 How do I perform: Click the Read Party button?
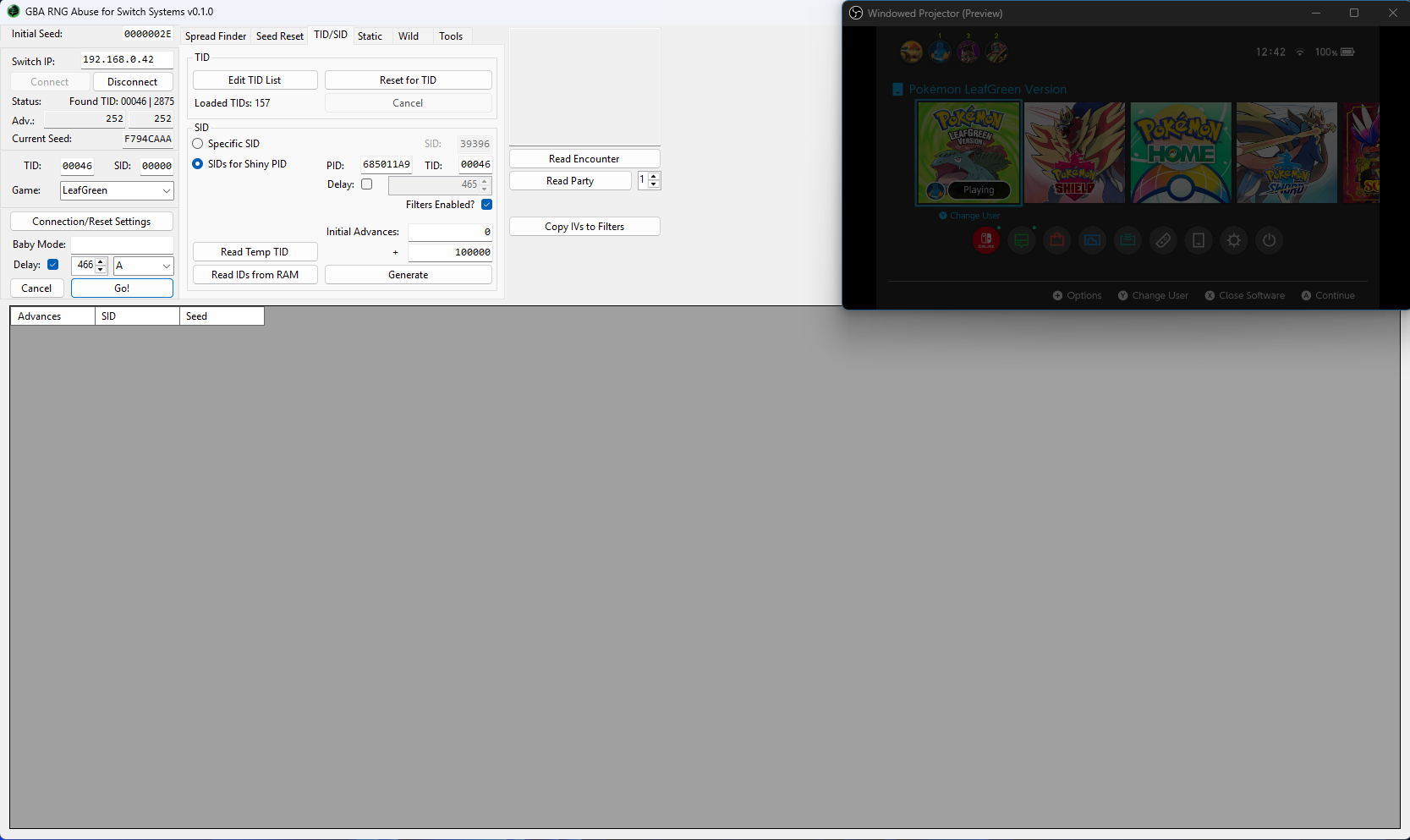point(570,181)
